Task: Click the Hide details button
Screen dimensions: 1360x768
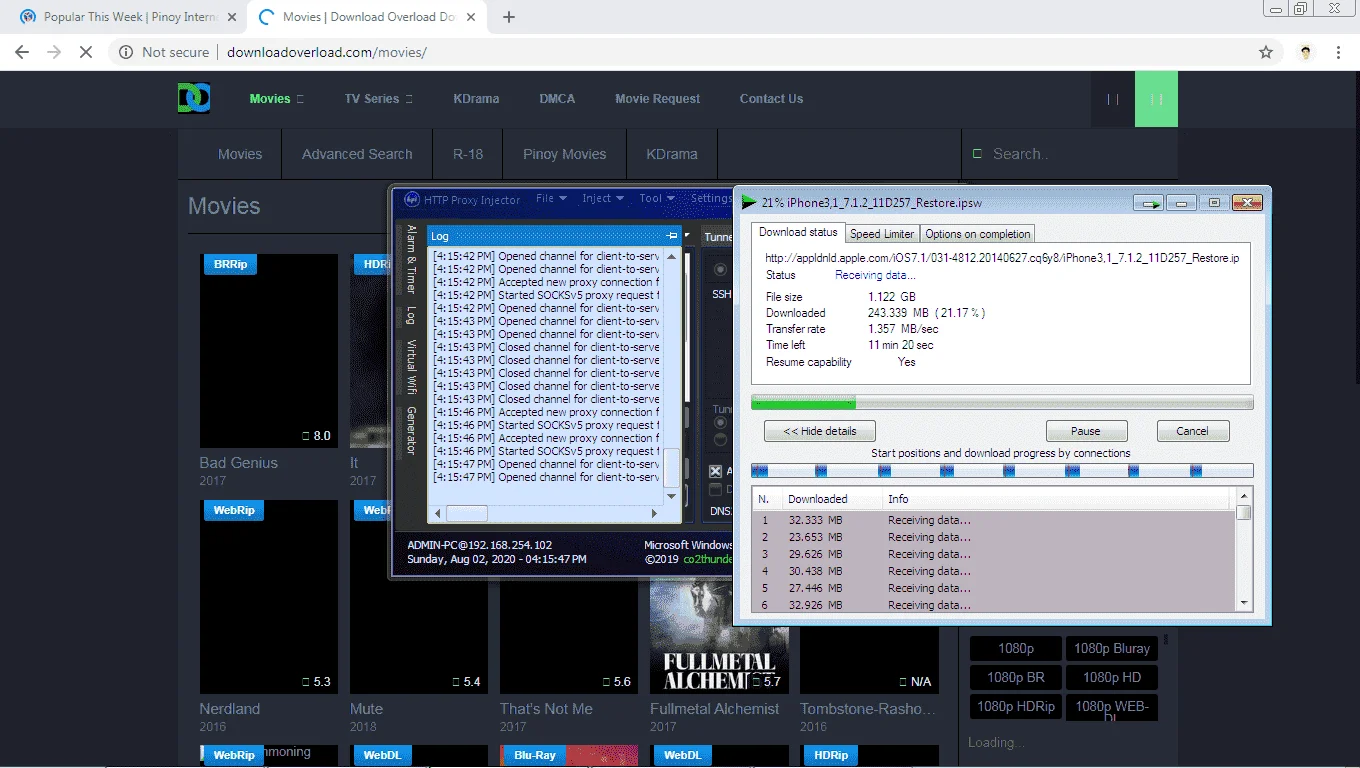Action: point(819,431)
